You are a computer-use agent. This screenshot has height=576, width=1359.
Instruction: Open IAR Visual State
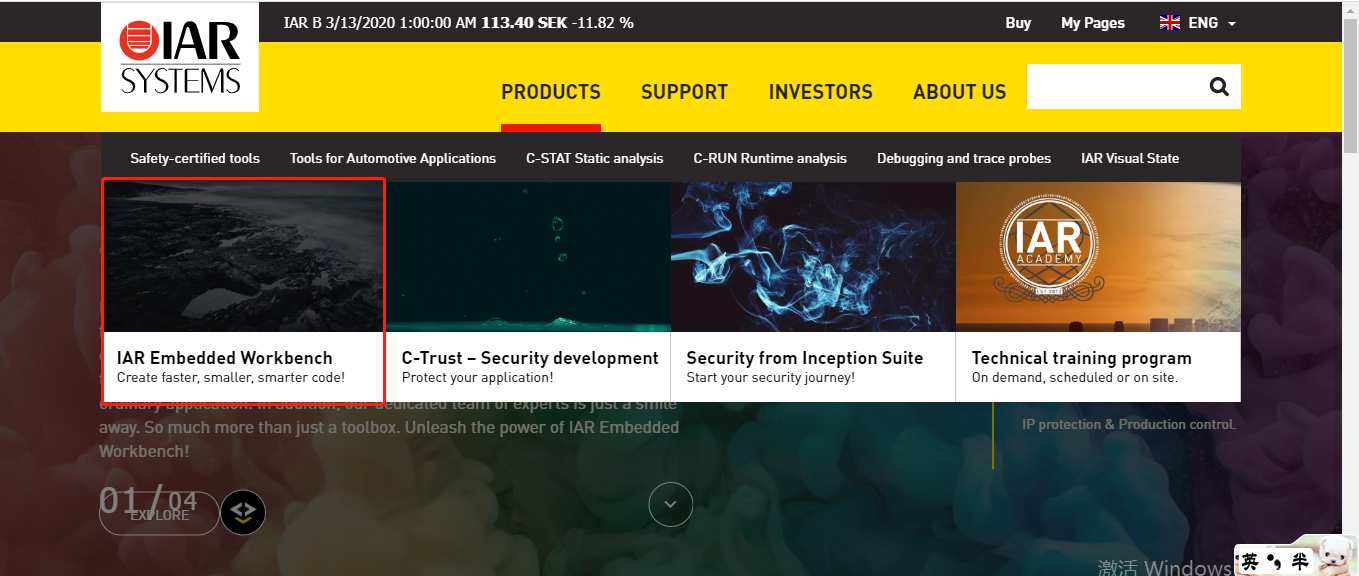point(1130,158)
